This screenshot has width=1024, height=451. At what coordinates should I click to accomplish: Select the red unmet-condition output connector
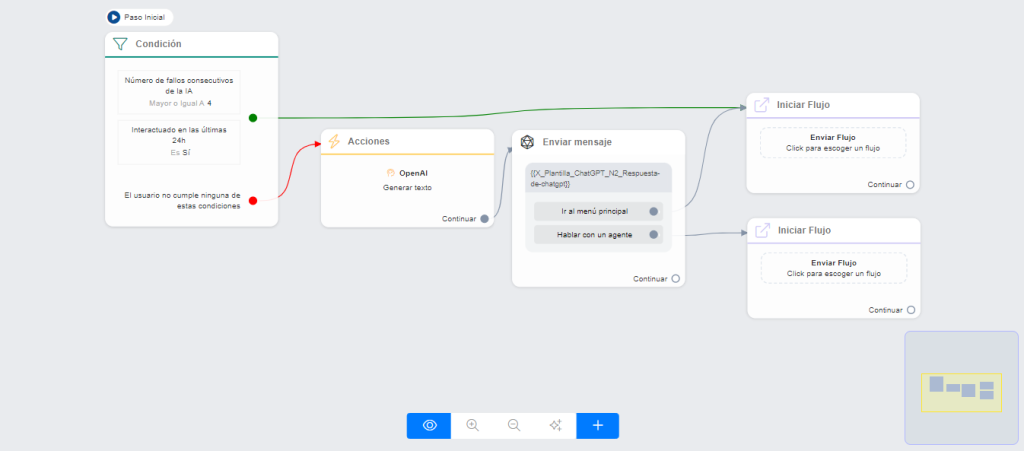253,201
